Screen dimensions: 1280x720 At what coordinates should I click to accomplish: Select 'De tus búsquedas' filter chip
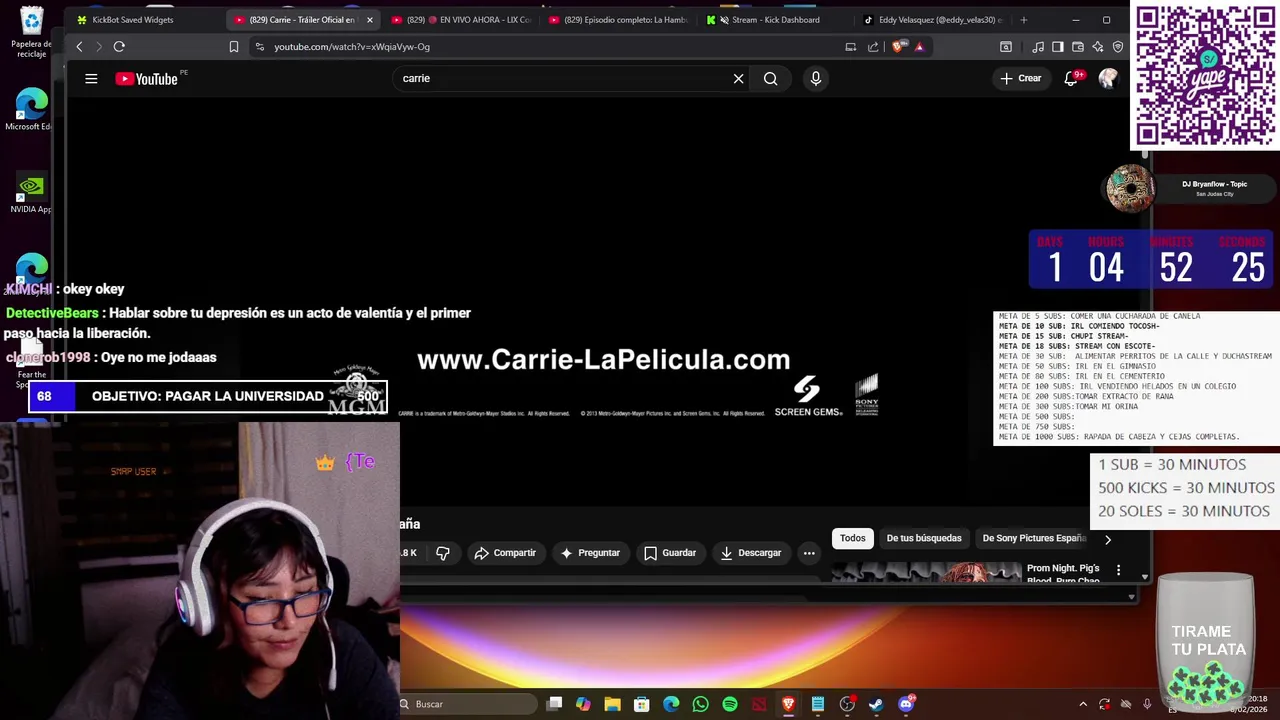click(924, 539)
